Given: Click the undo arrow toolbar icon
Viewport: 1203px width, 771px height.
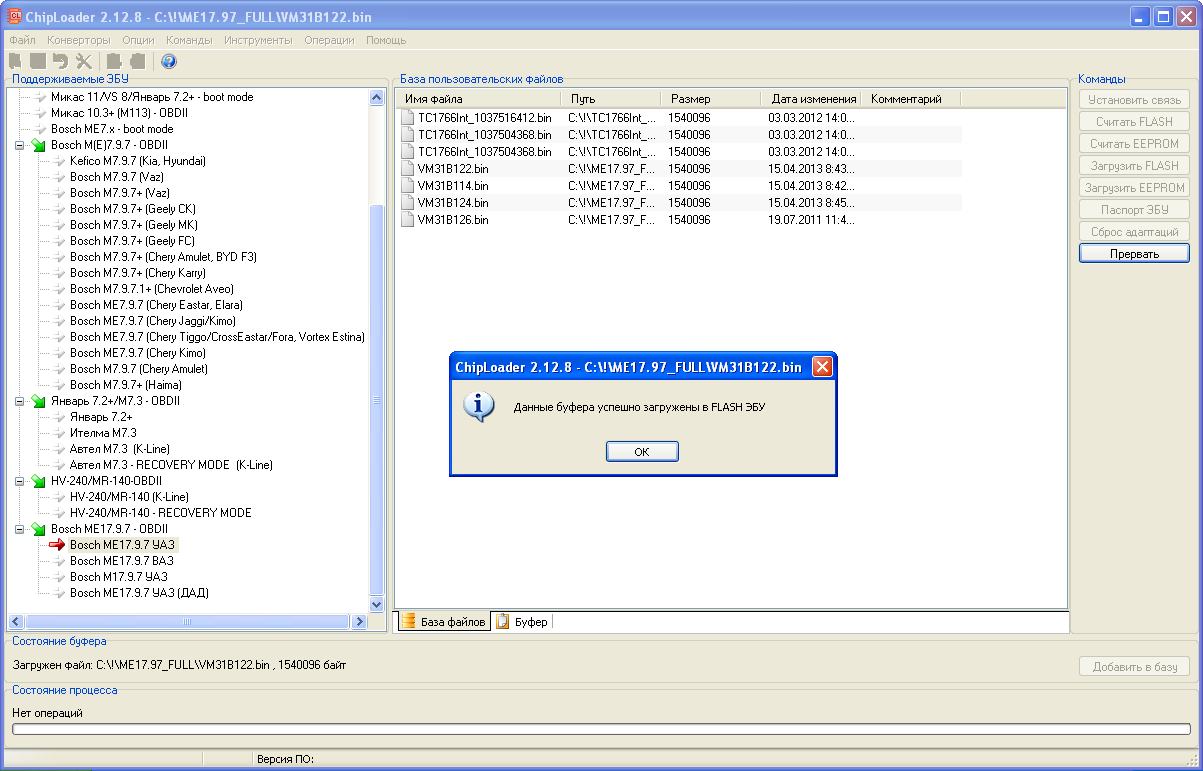Looking at the screenshot, I should coord(60,61).
